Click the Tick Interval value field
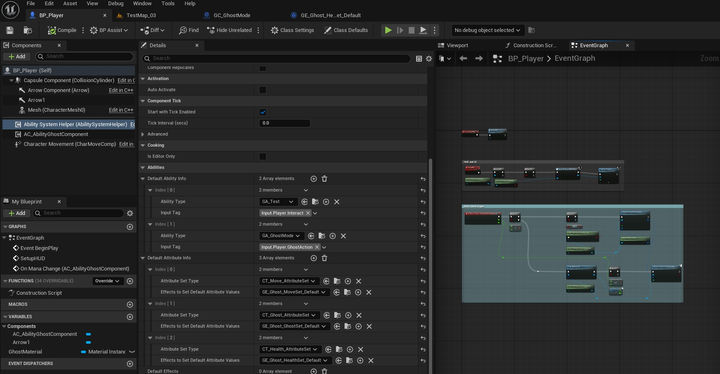 (285, 123)
